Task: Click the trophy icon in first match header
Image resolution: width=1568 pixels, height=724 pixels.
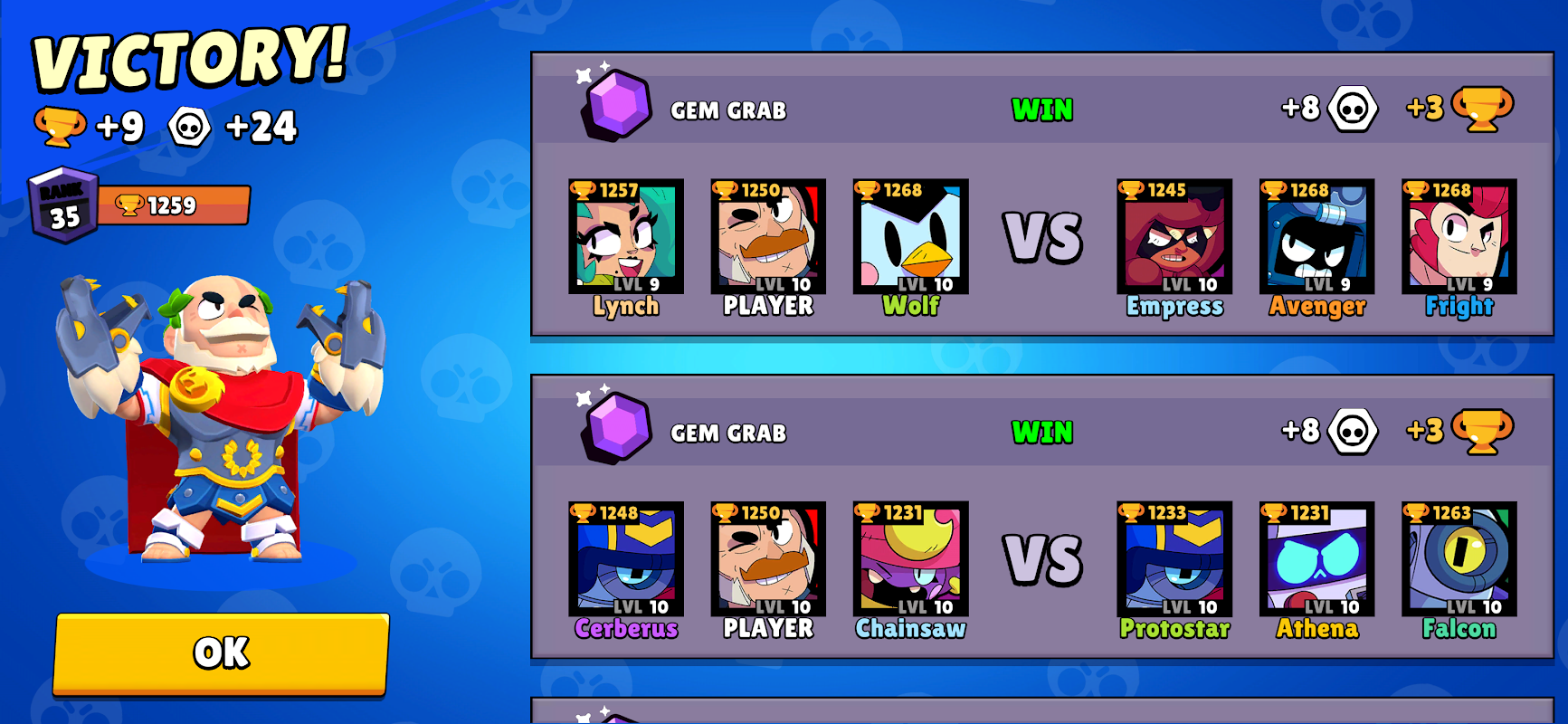Action: (1482, 109)
